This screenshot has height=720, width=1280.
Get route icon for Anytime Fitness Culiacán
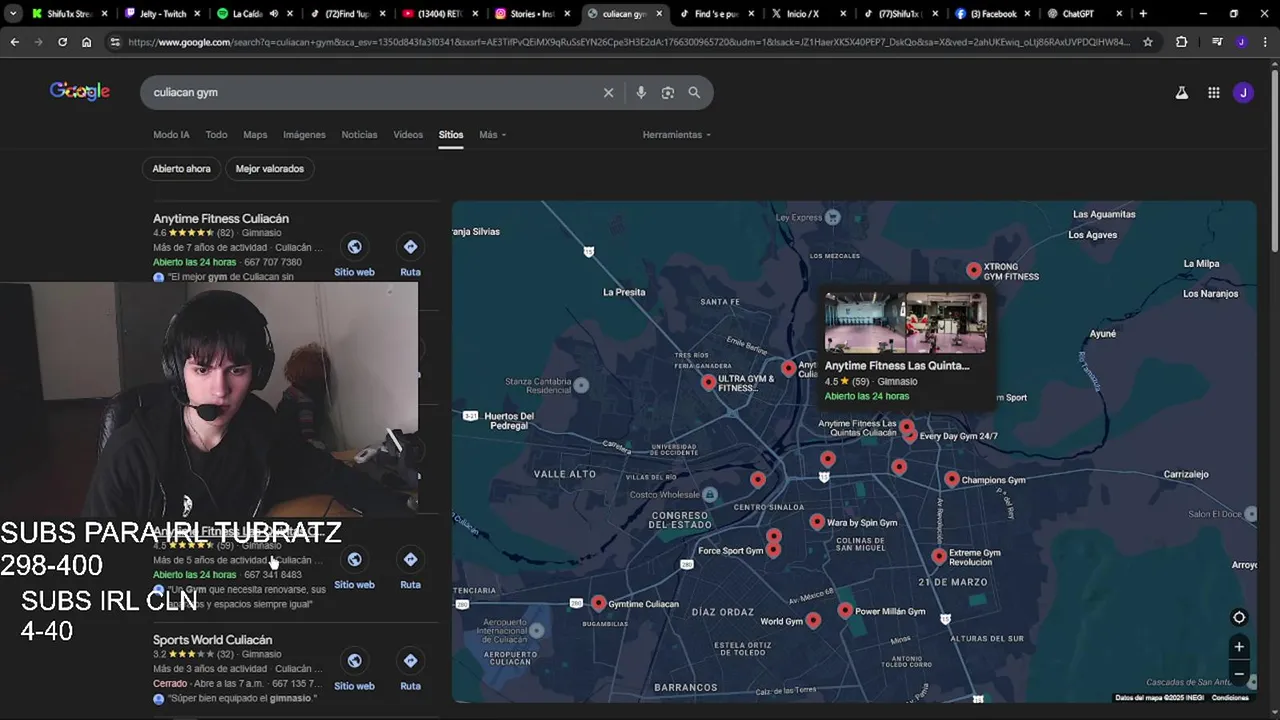coord(410,247)
